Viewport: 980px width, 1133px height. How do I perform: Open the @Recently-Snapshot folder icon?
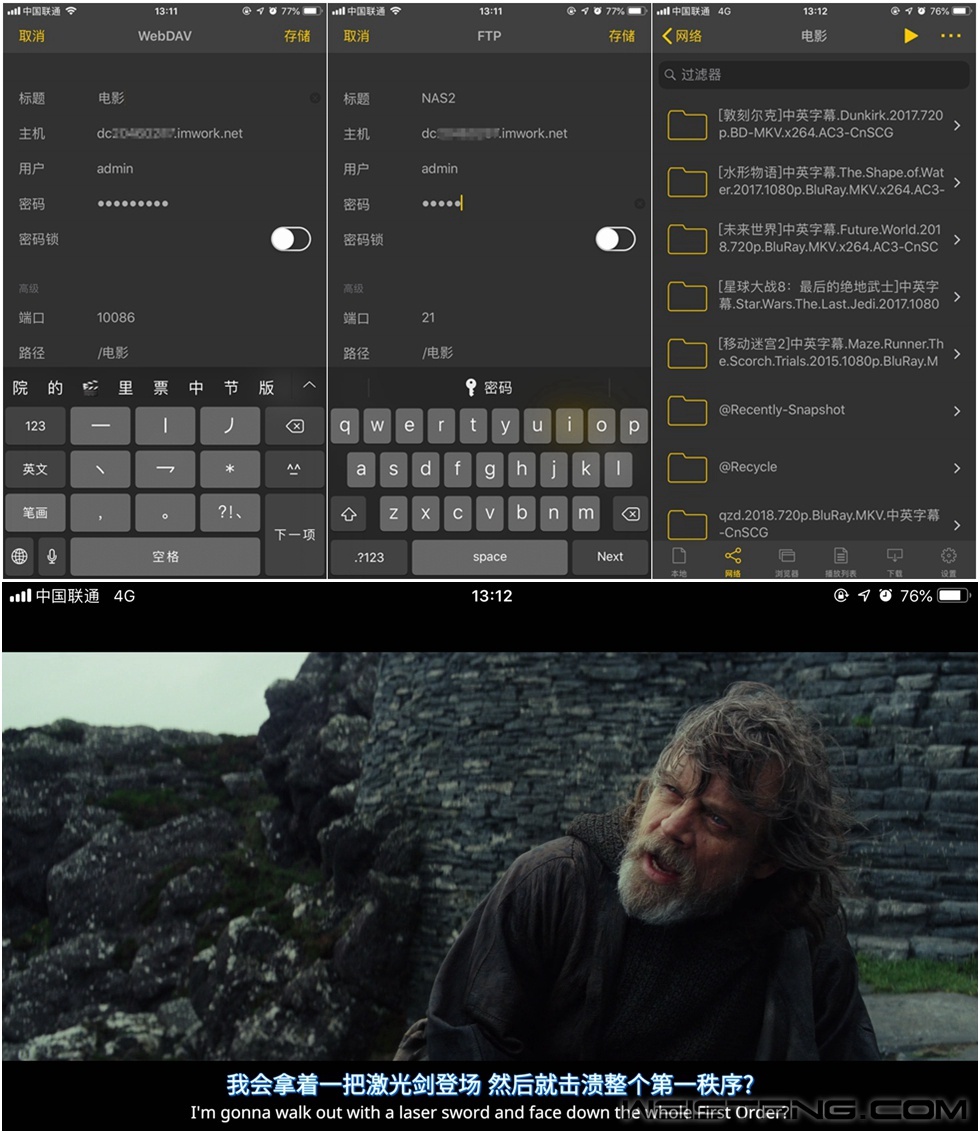tap(687, 410)
